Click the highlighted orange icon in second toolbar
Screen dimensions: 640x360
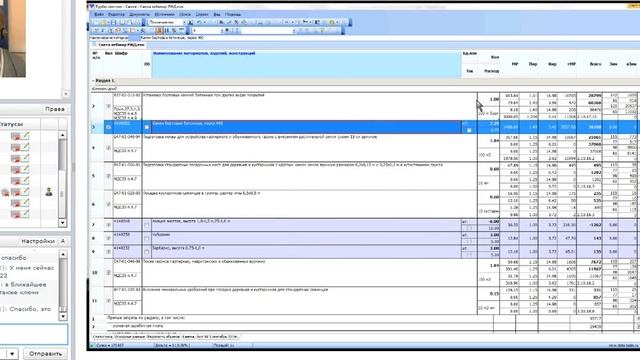(x=159, y=31)
